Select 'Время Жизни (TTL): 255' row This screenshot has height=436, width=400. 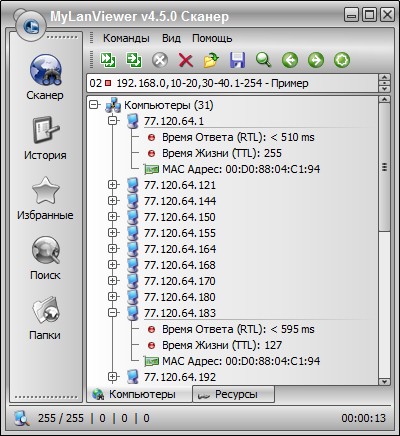tap(222, 153)
